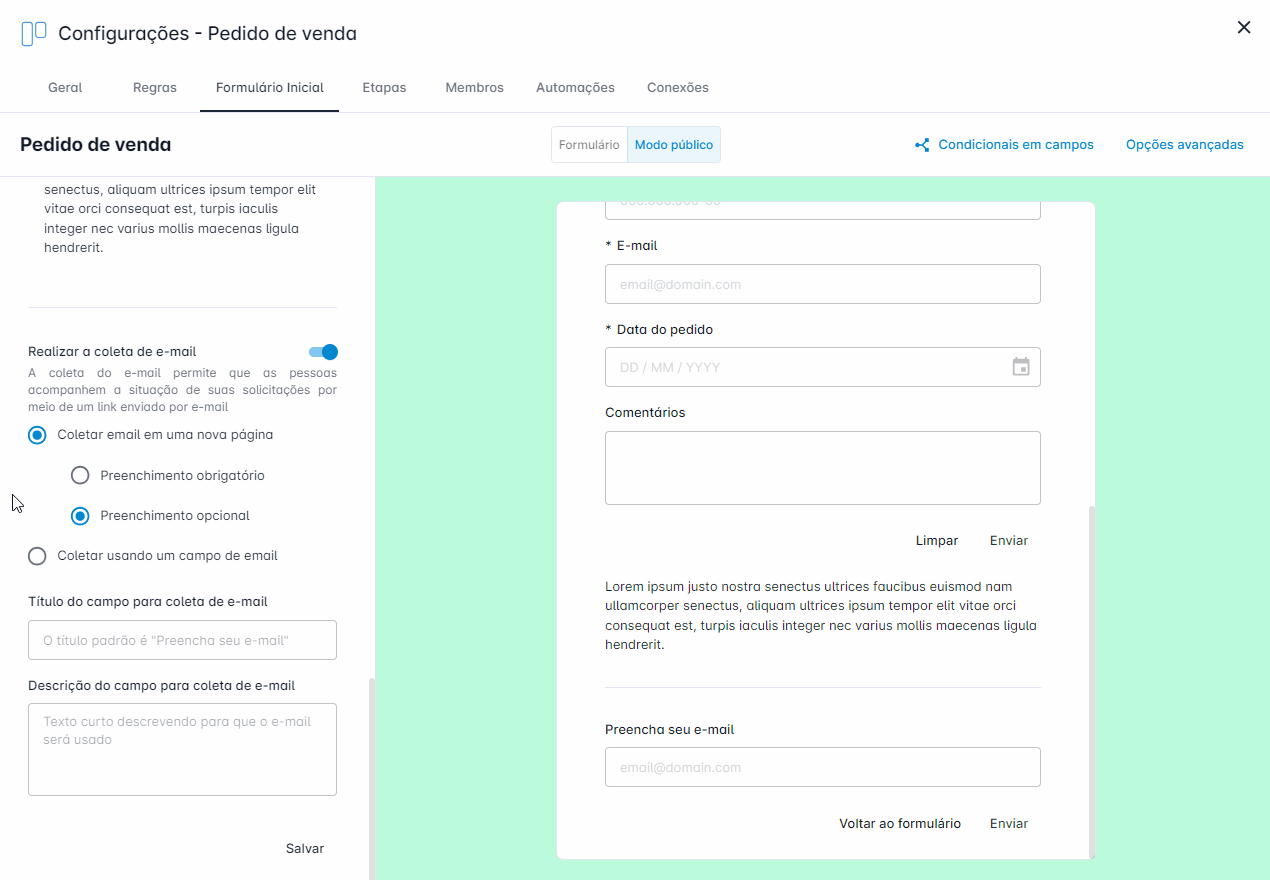This screenshot has height=880, width=1270.
Task: Select Coletar email em uma nova página
Action: click(x=37, y=435)
